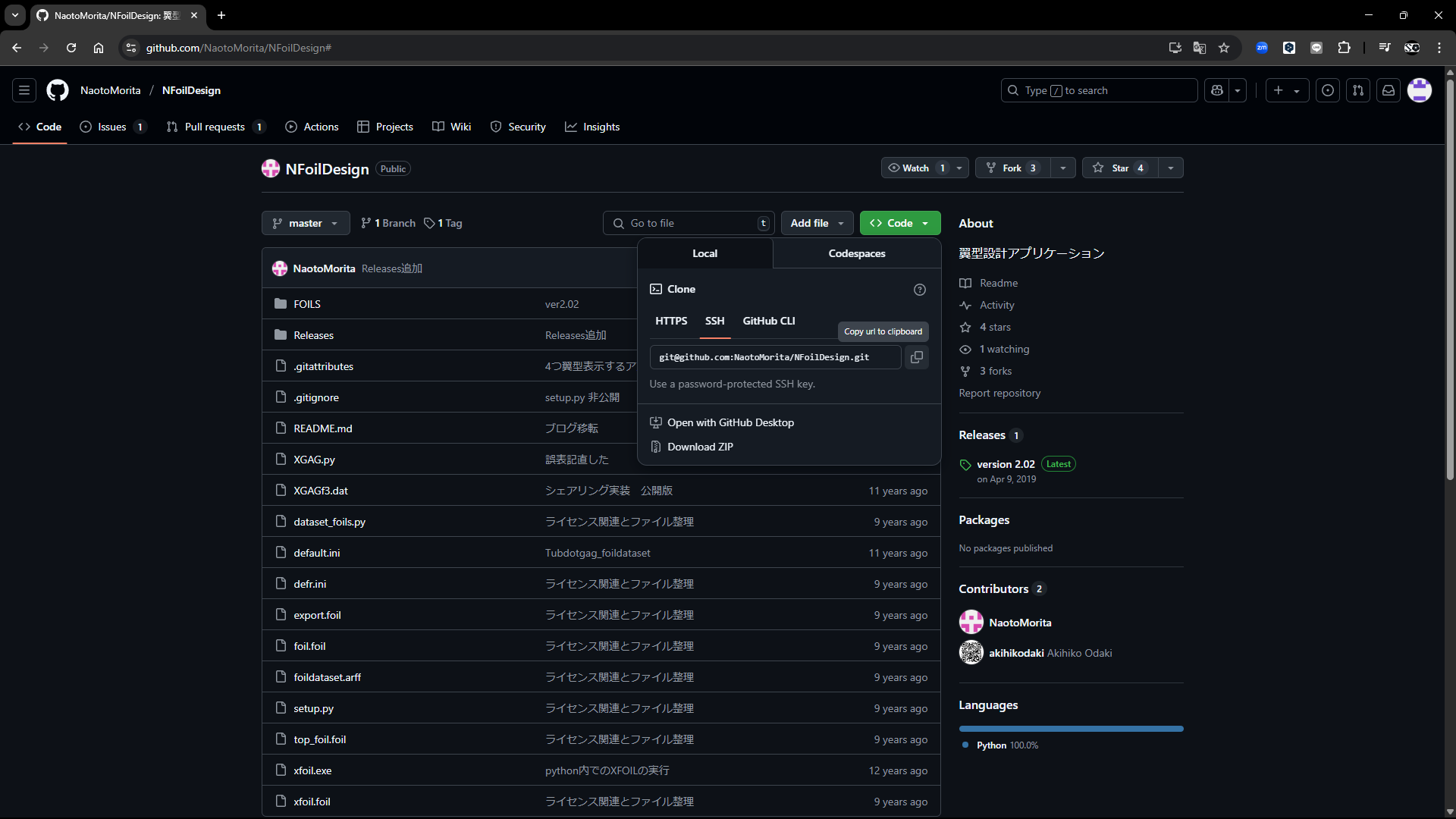Open the NaotoMorita contributor avatar

click(x=971, y=623)
